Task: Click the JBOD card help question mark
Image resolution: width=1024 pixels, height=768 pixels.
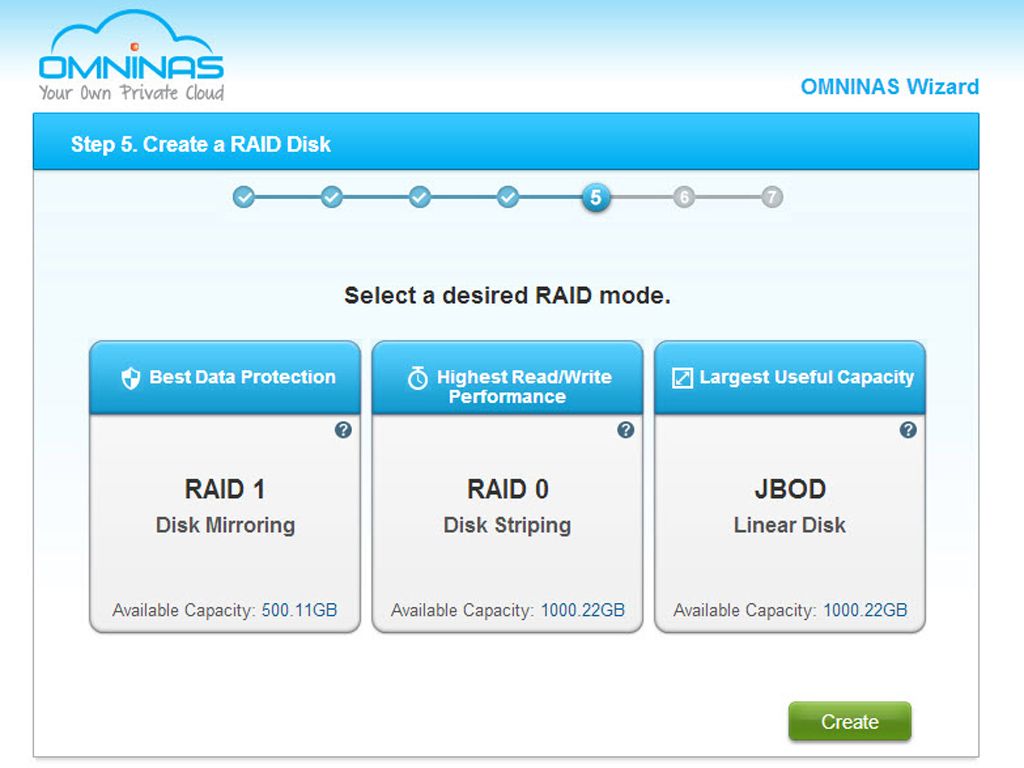Action: [908, 430]
